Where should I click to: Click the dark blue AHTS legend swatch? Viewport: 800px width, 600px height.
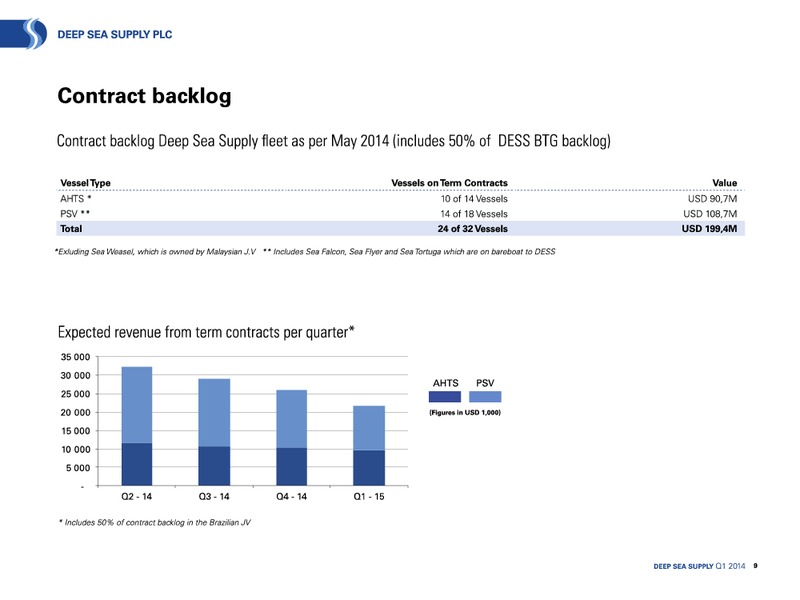[x=445, y=396]
